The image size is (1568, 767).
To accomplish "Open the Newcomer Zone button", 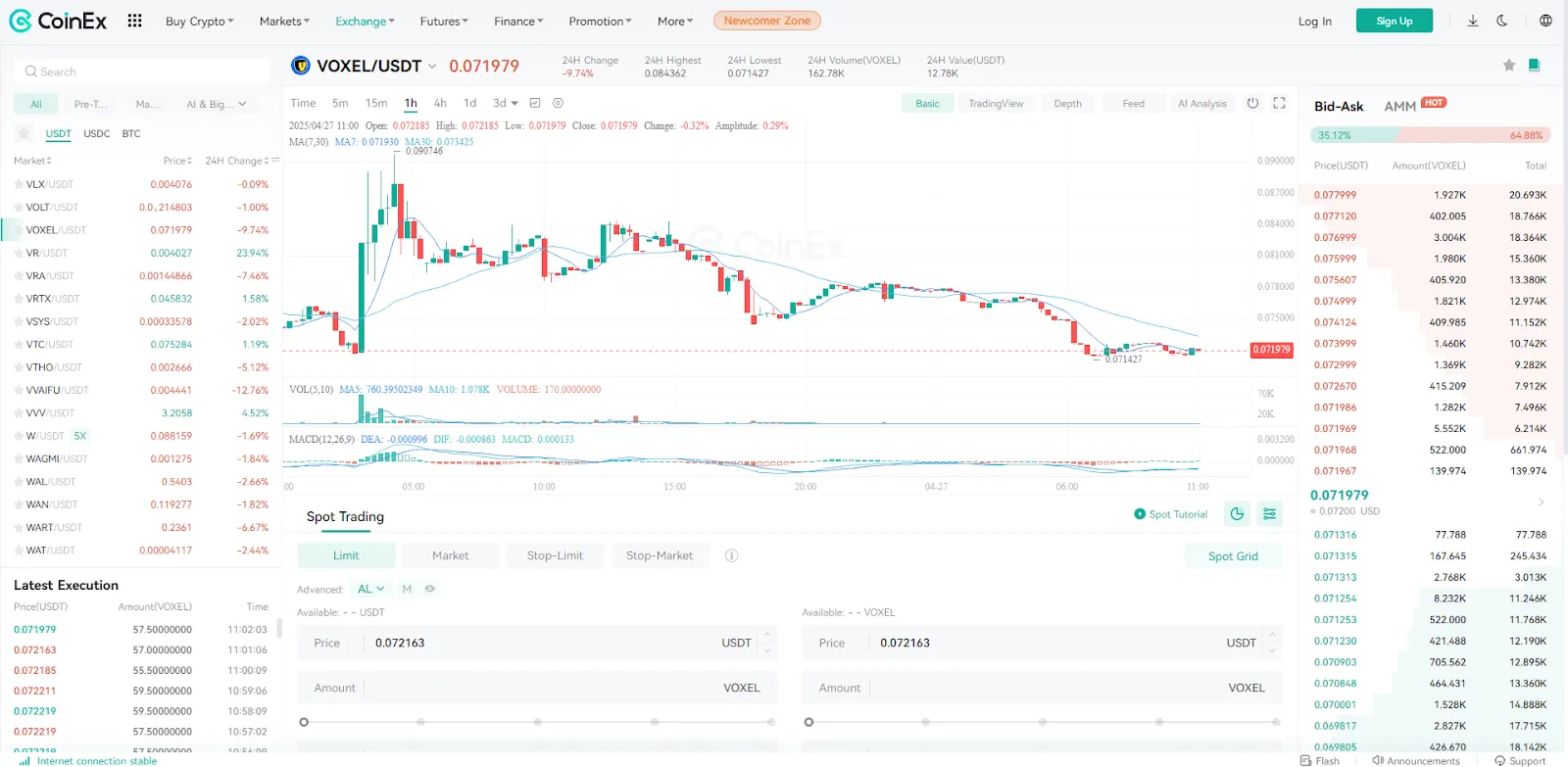I will pyautogui.click(x=767, y=21).
